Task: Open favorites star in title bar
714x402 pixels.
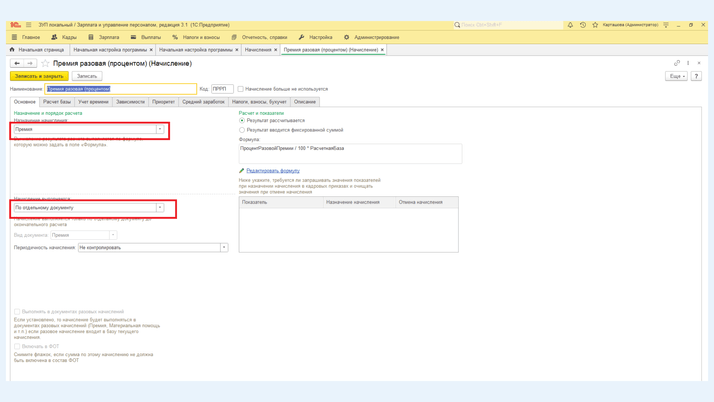Action: (x=595, y=25)
